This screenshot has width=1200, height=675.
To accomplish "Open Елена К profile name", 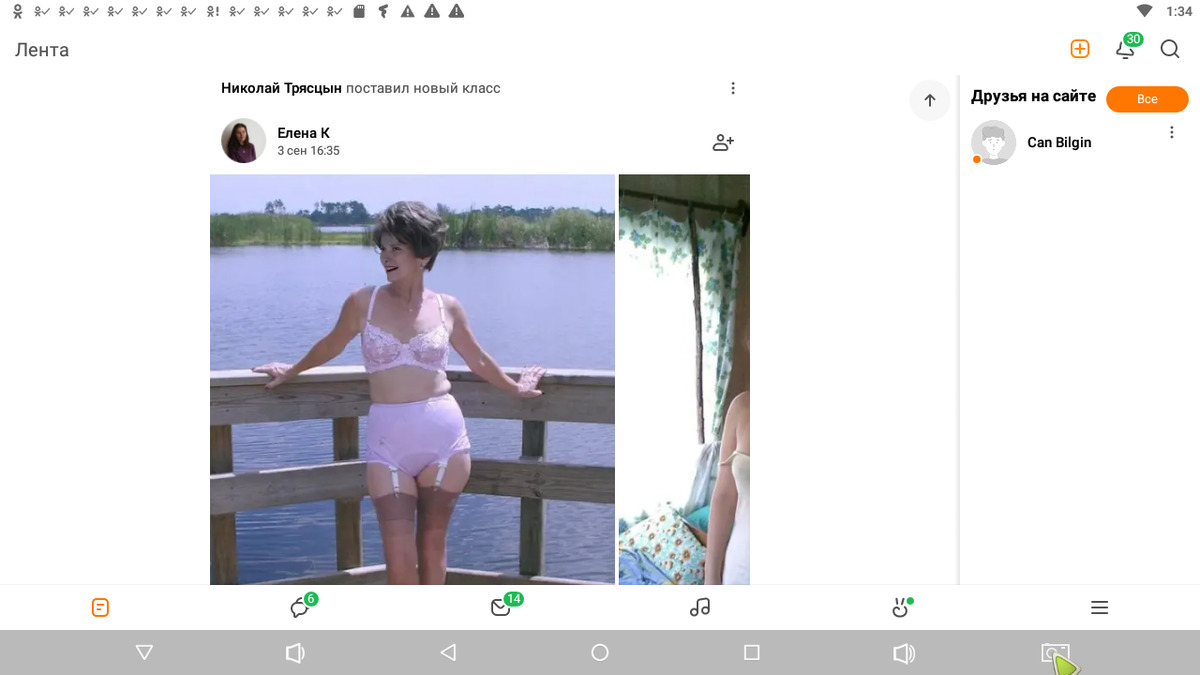I will [x=303, y=133].
